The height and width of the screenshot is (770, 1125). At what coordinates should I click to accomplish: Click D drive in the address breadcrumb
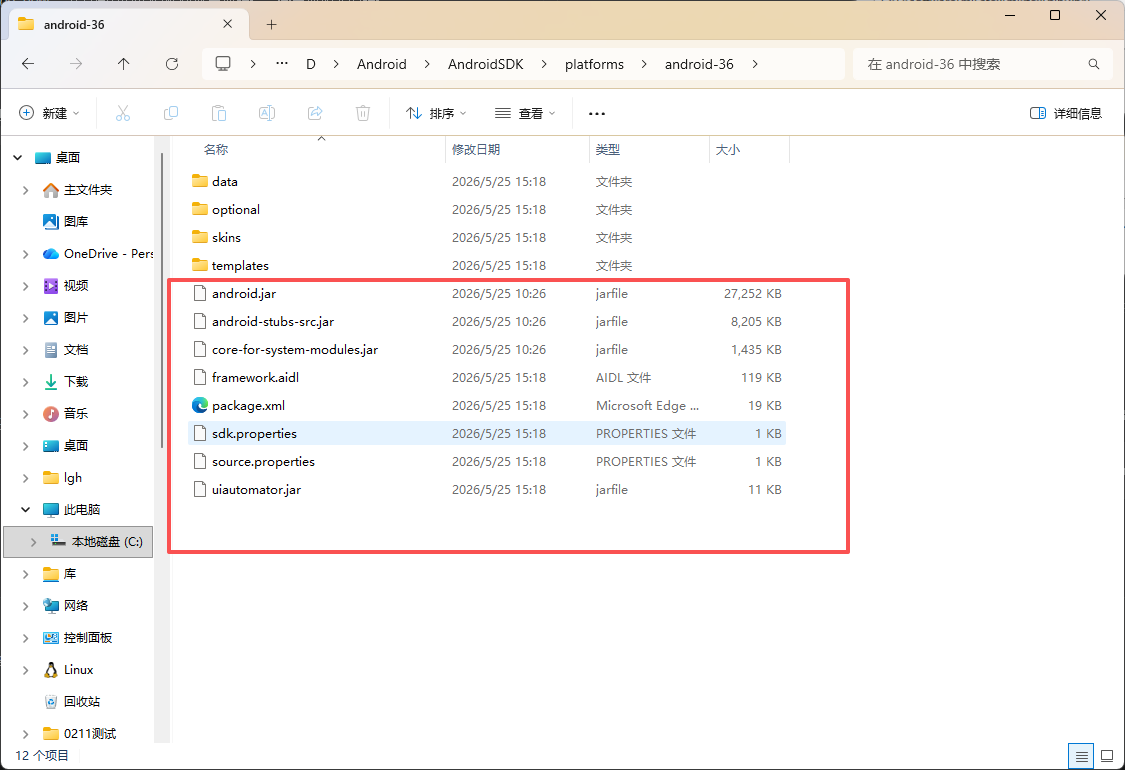pos(311,64)
